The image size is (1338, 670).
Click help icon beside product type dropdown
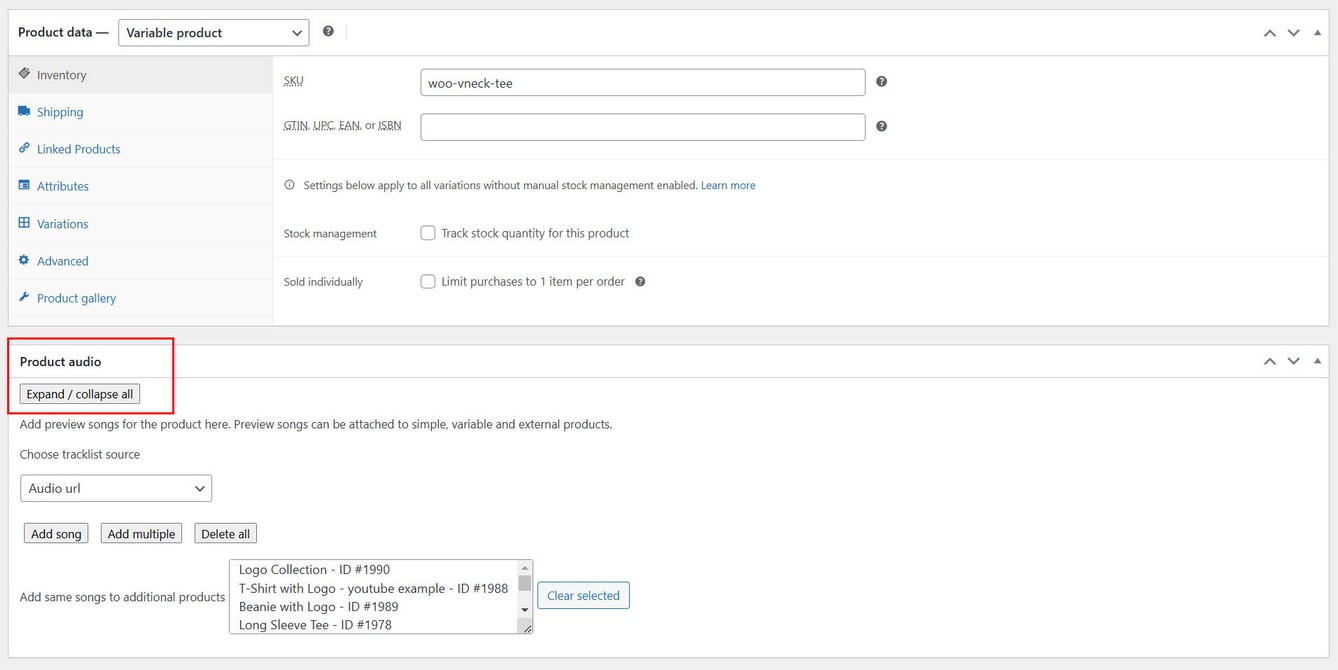pos(328,32)
